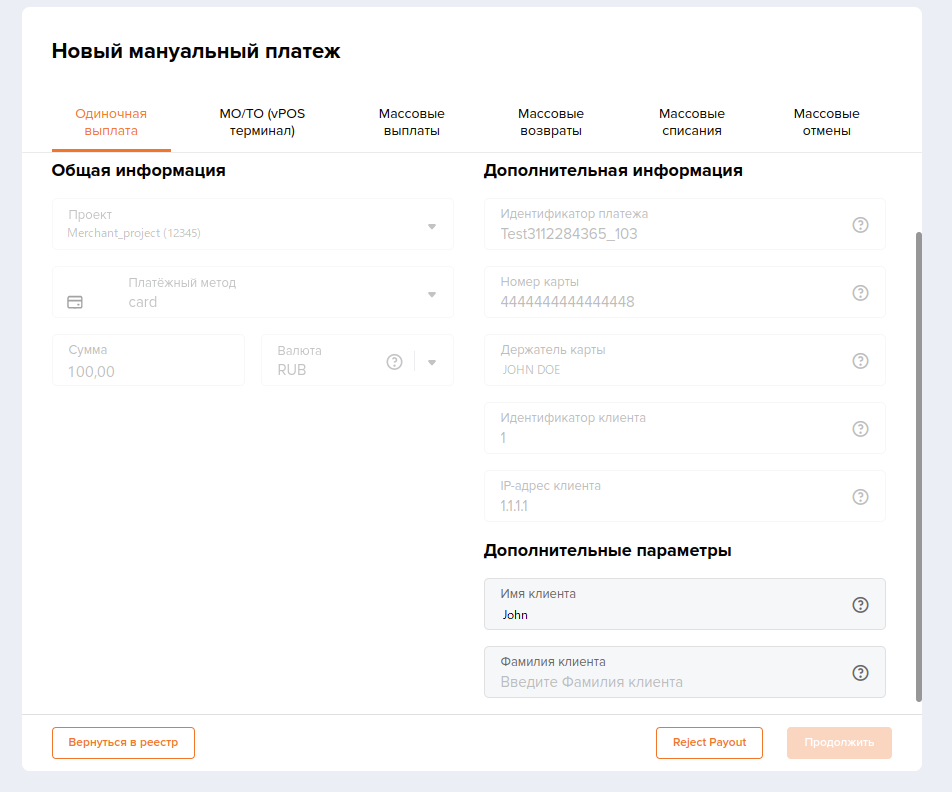Show help for Держатель карты field
Image resolution: width=952 pixels, height=792 pixels.
860,361
